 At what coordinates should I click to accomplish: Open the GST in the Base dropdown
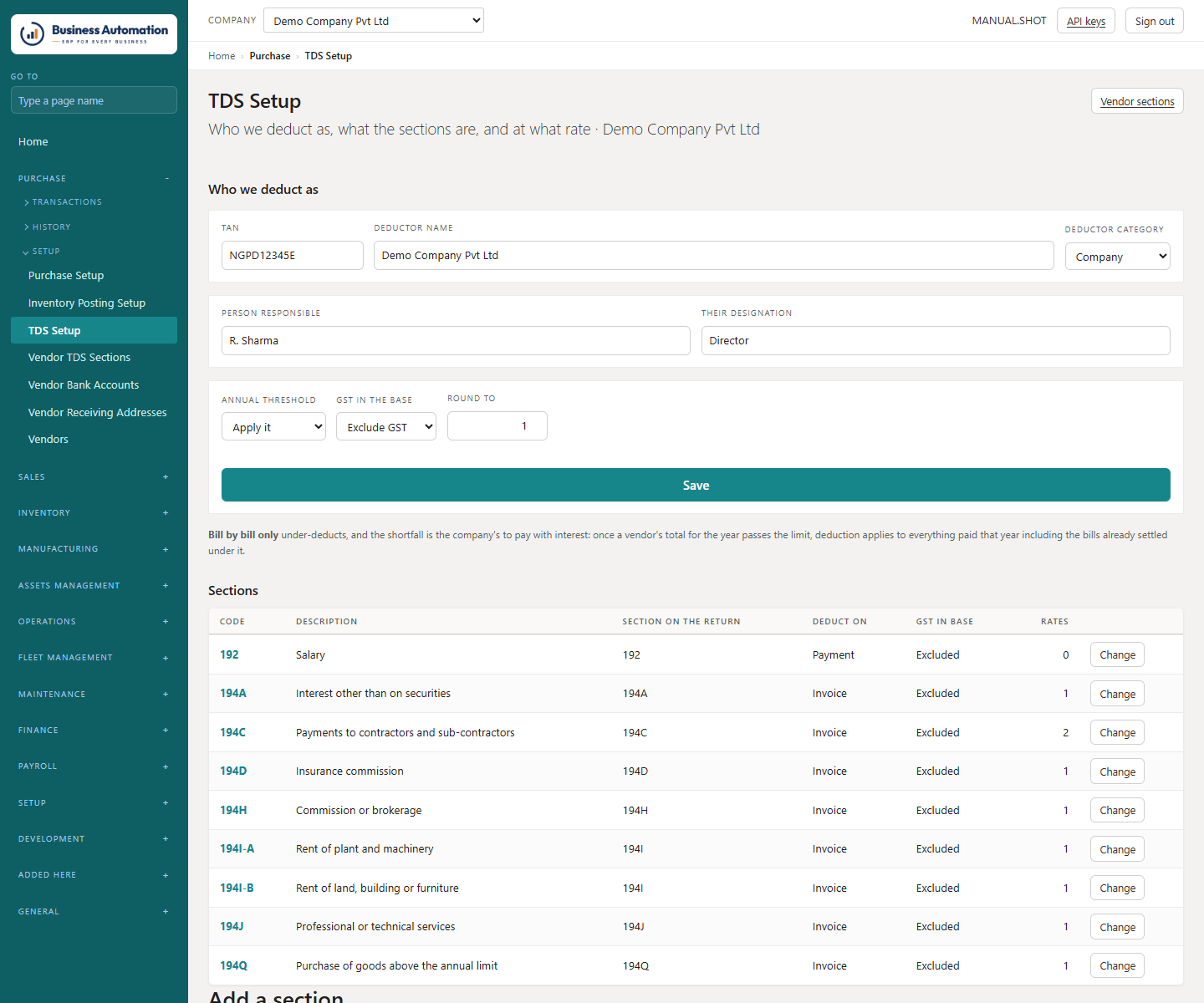click(x=386, y=427)
